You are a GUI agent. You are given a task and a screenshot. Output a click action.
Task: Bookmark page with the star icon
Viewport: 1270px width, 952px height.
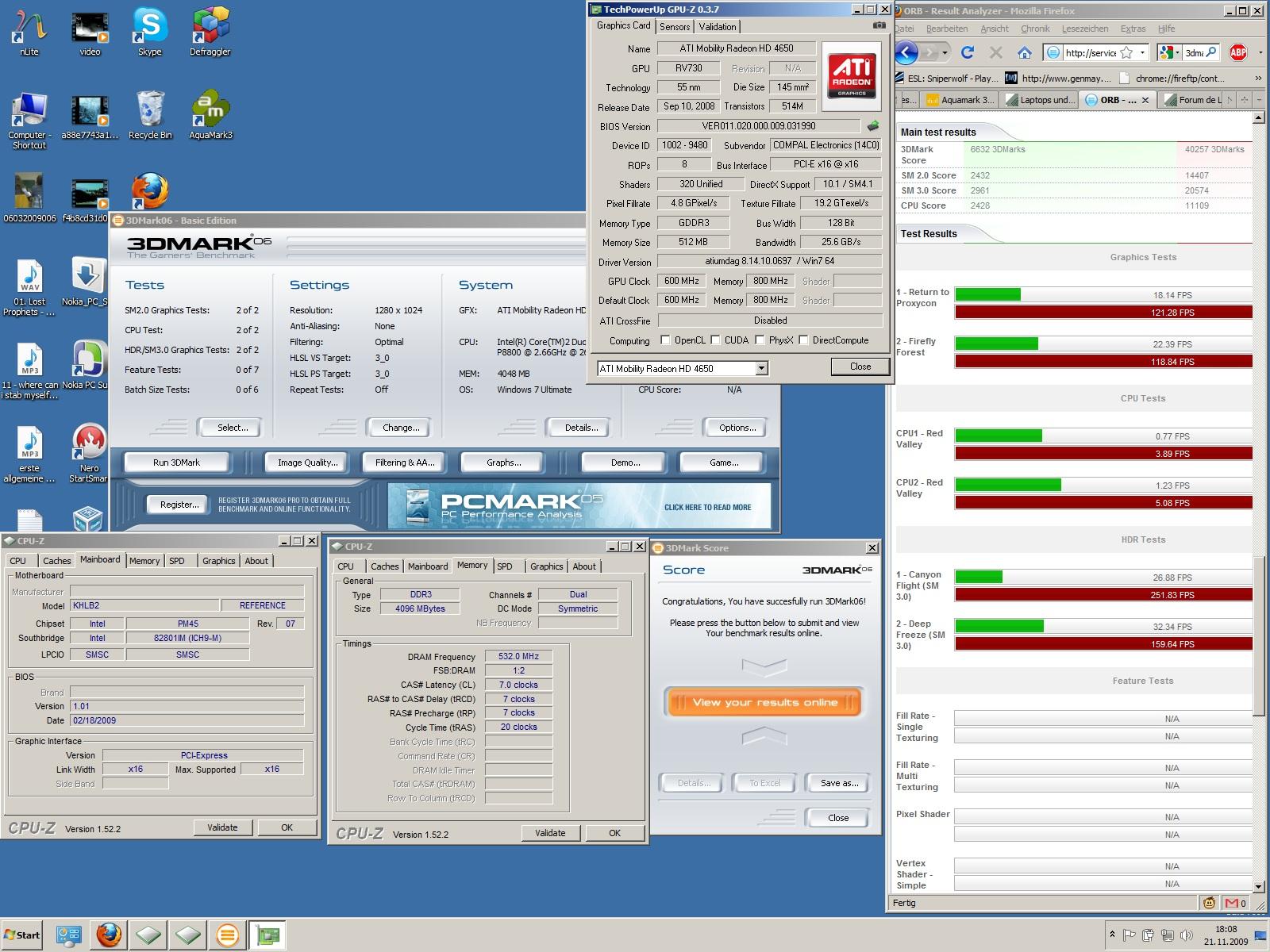(1126, 52)
